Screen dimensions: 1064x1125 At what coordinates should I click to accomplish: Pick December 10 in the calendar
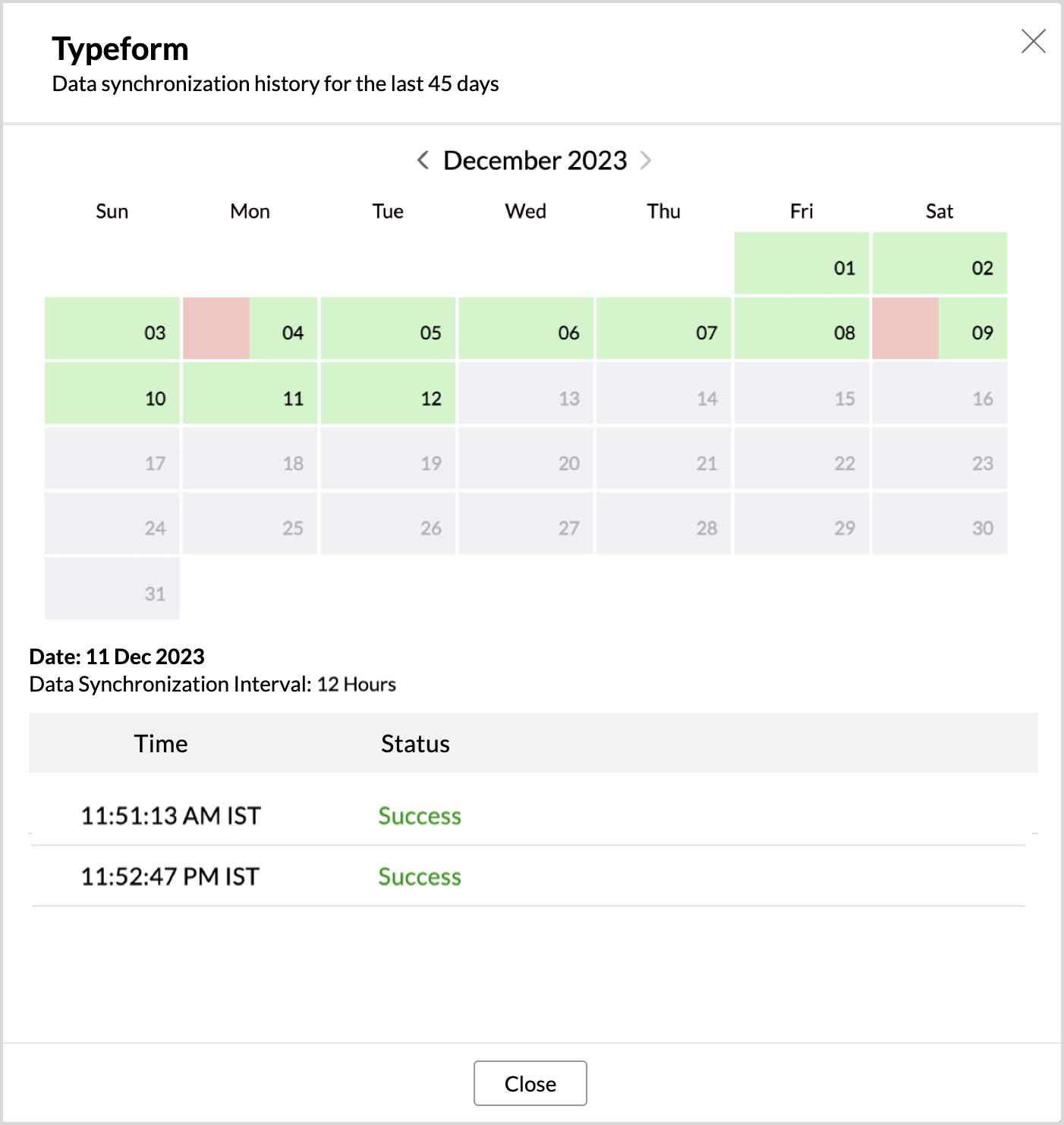(112, 393)
